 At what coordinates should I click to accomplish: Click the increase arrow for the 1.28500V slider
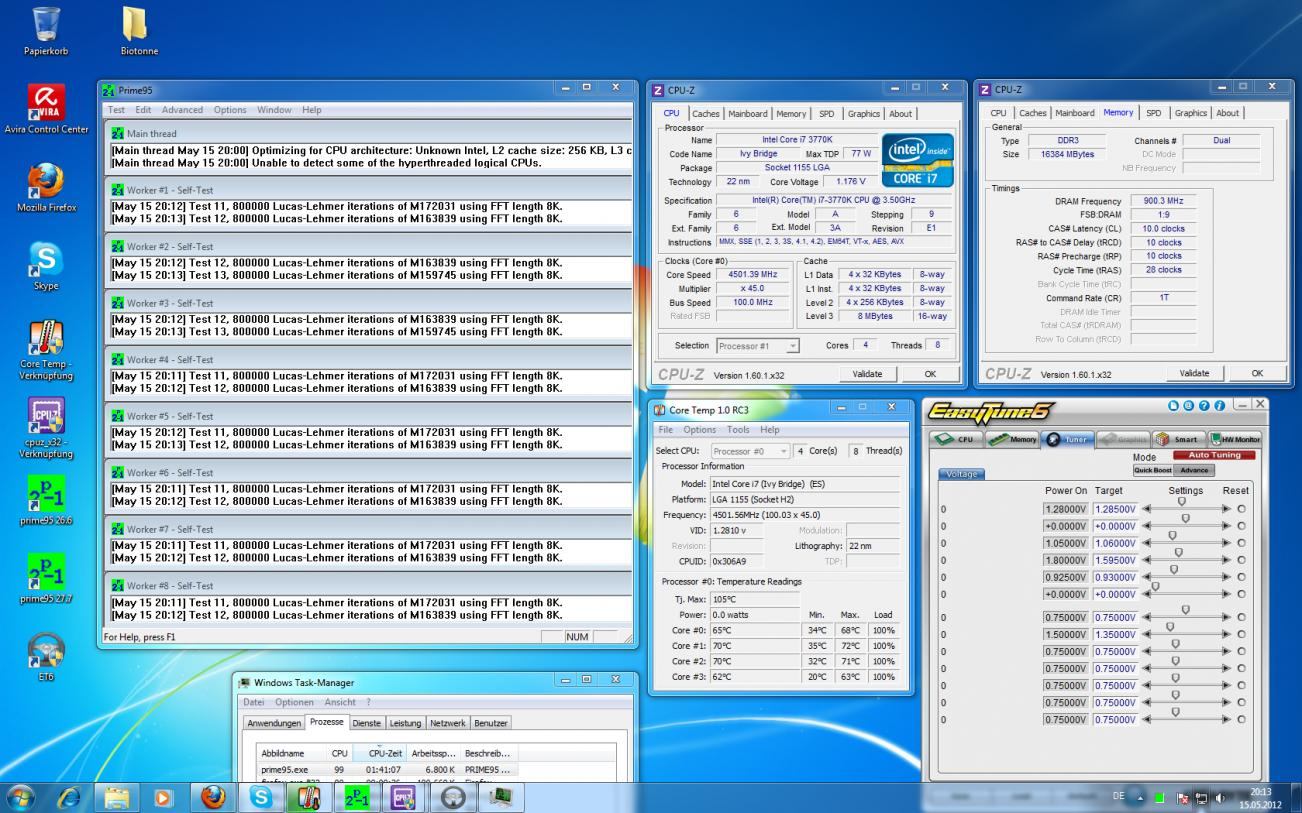1226,509
